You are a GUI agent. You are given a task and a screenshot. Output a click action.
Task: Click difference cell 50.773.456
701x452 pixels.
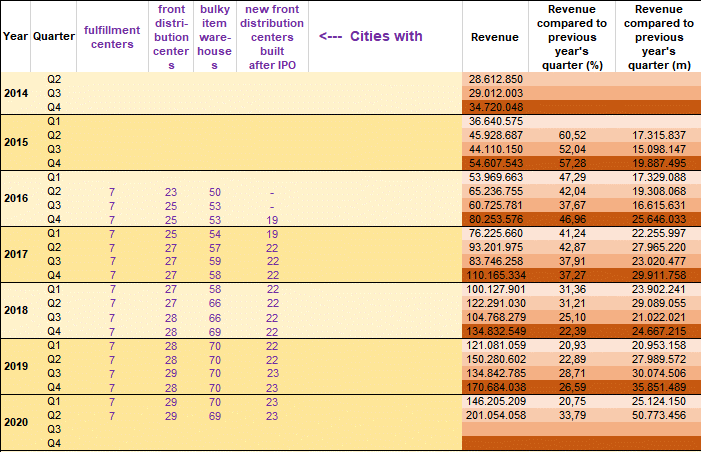pos(659,415)
